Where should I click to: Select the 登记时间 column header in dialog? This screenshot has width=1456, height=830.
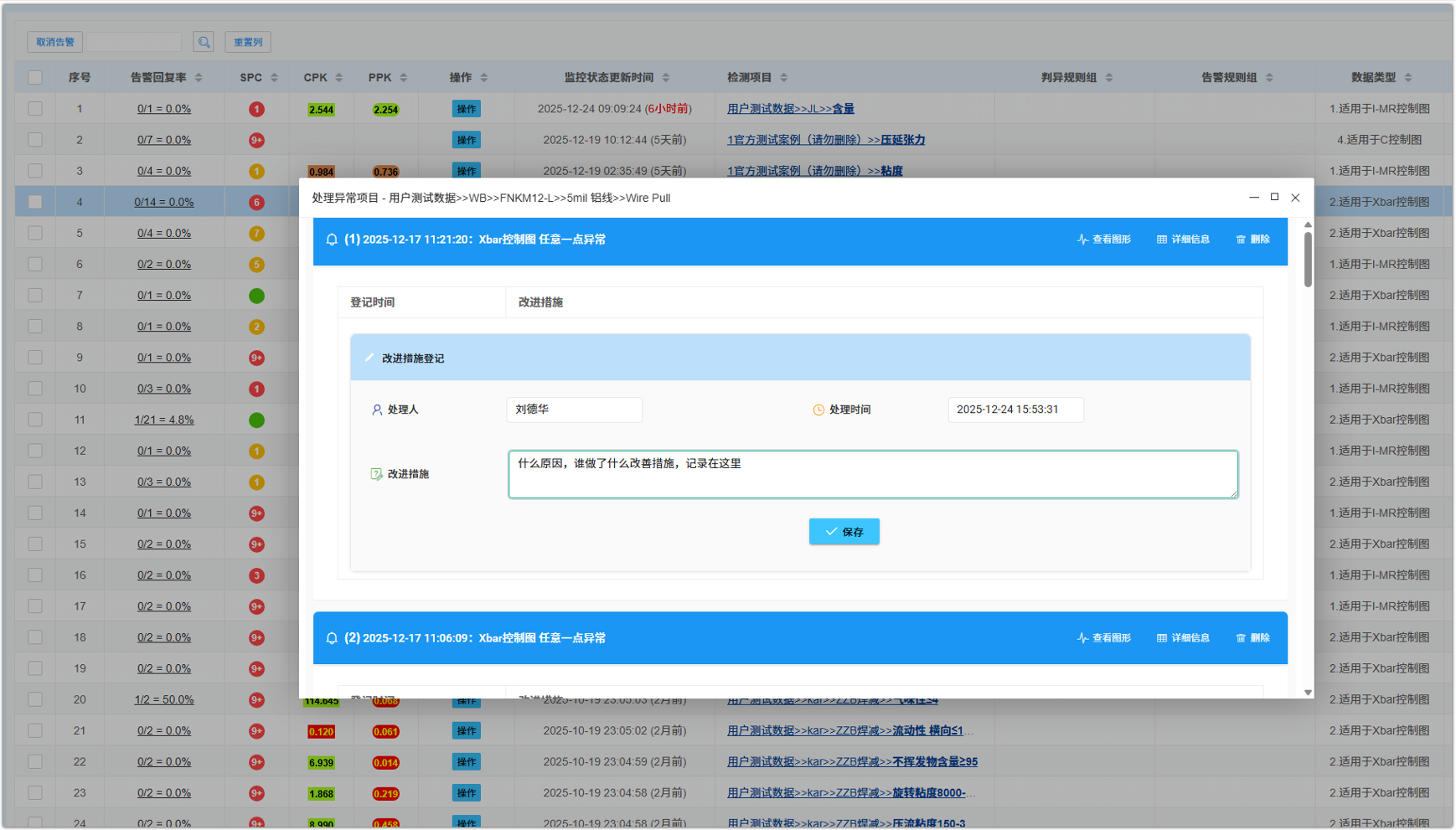click(373, 302)
